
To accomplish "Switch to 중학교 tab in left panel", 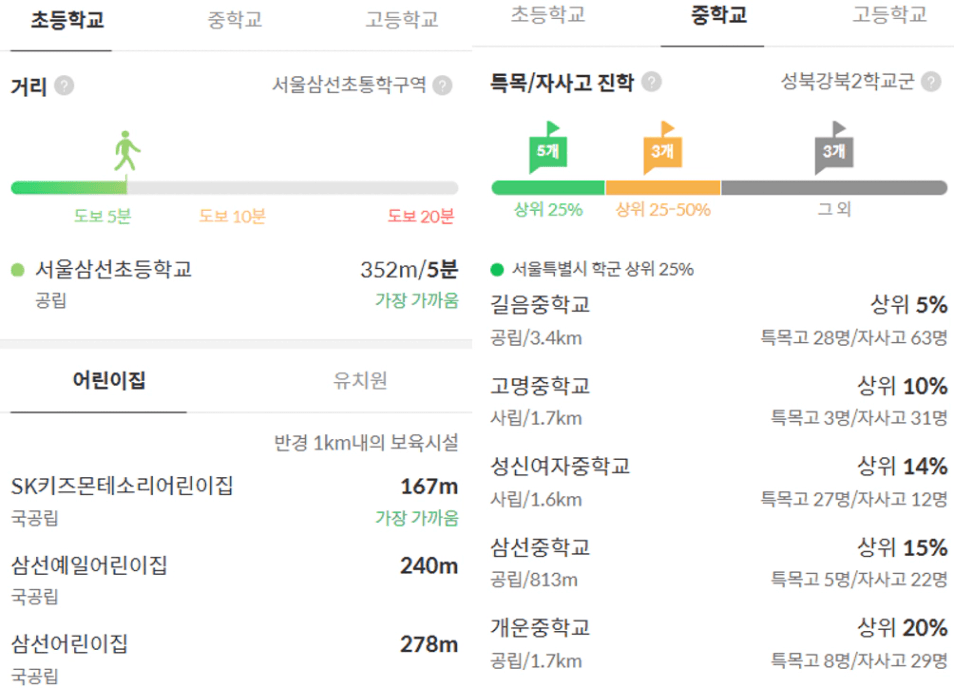I will point(234,20).
